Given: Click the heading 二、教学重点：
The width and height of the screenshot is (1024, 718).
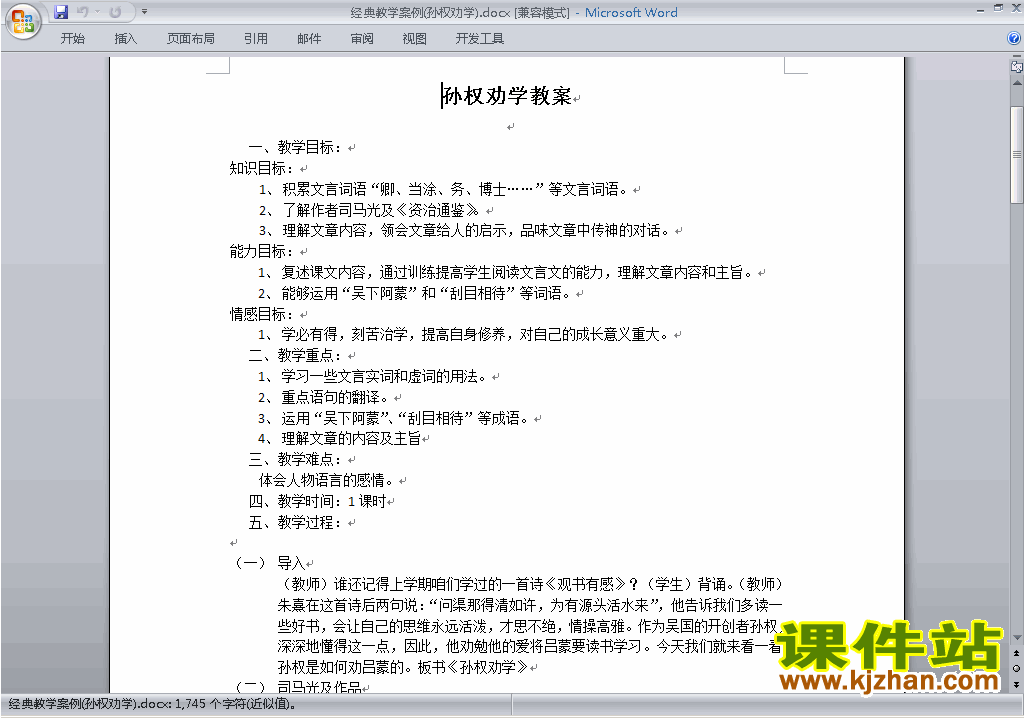Looking at the screenshot, I should pos(295,355).
